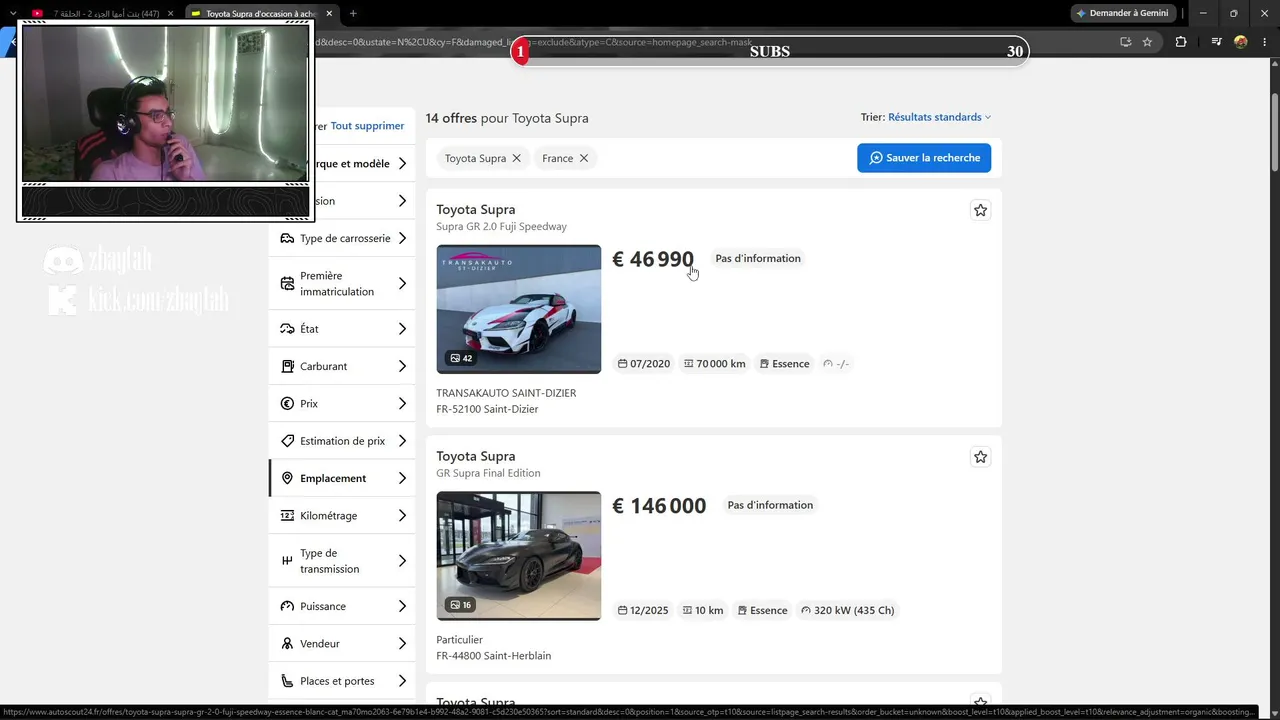Click the page vertical scrollbar

click(x=1275, y=130)
